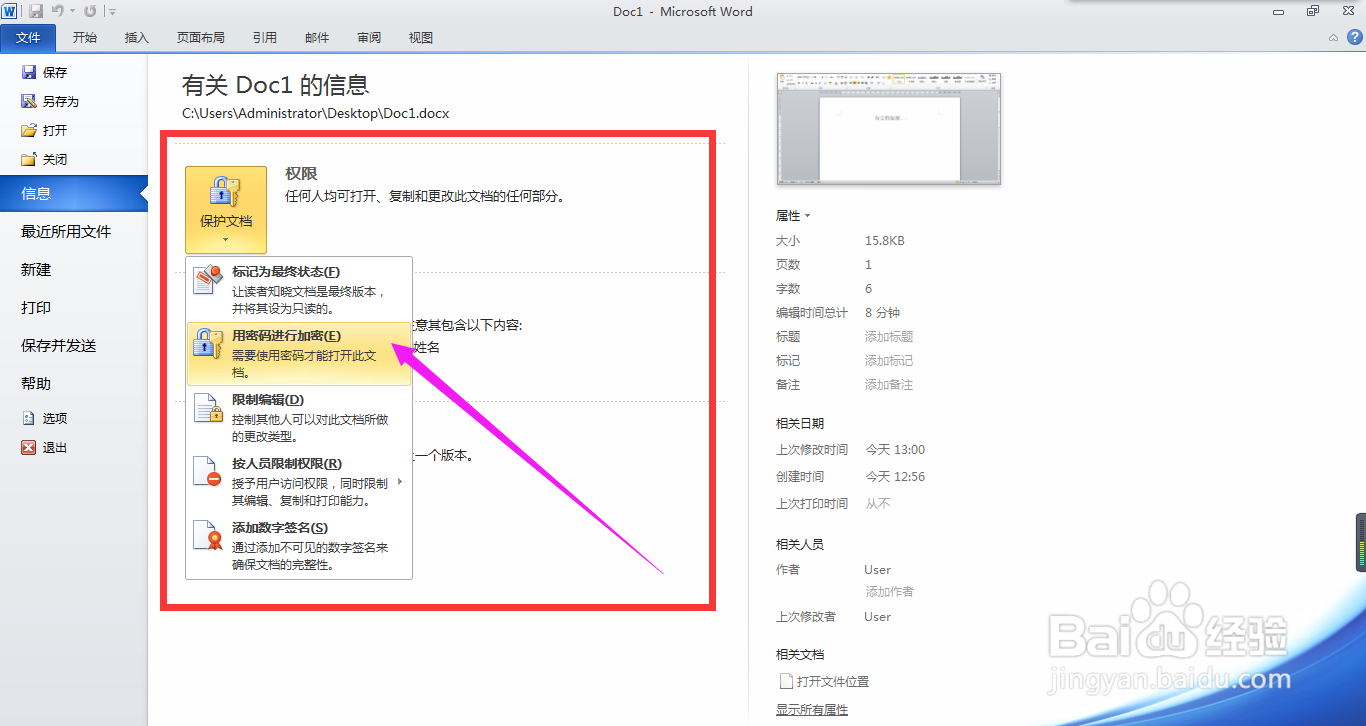Click the Undo icon in quick access toolbar
This screenshot has height=726, width=1366.
58,11
